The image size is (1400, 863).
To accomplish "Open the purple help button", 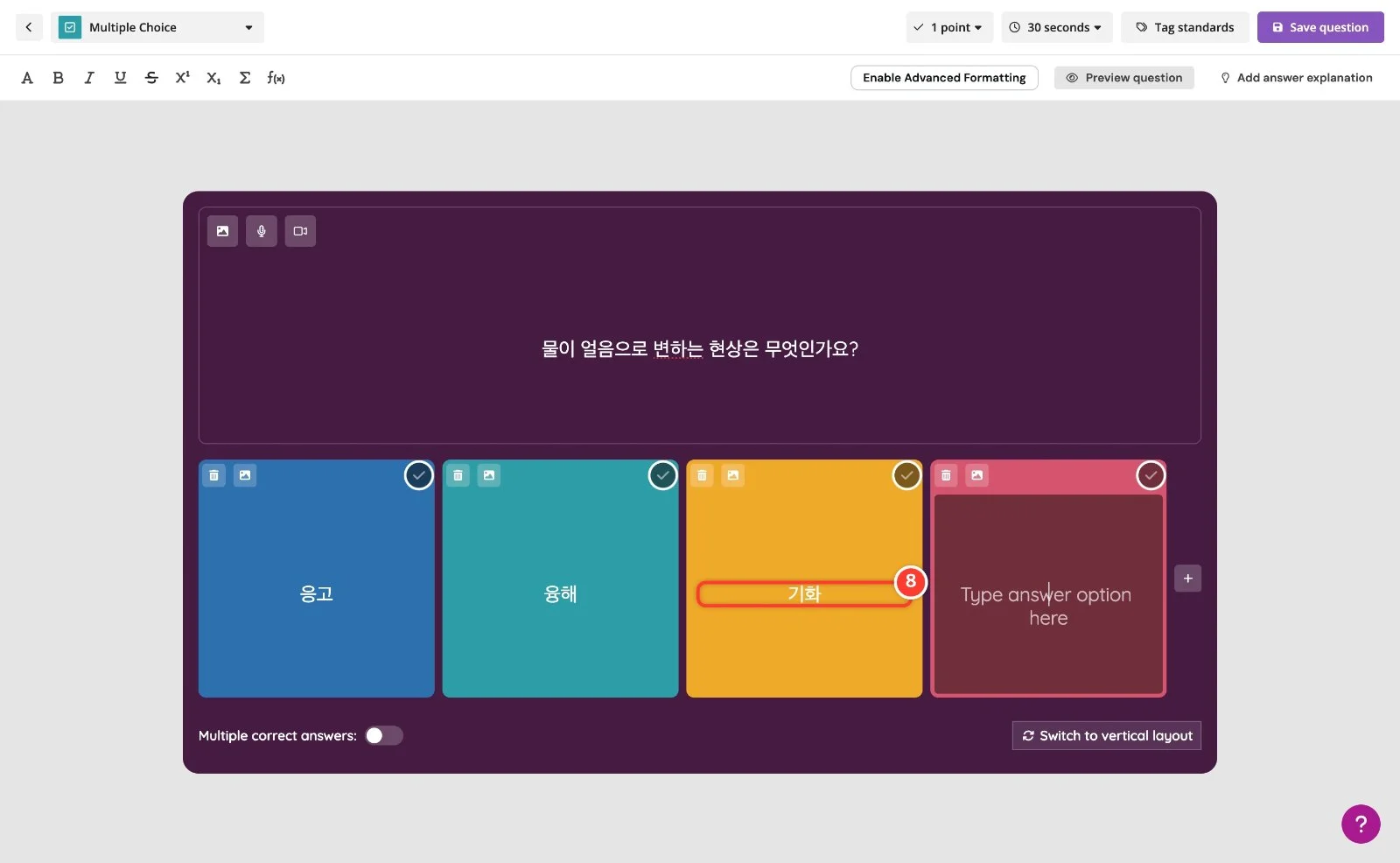I will (1361, 824).
